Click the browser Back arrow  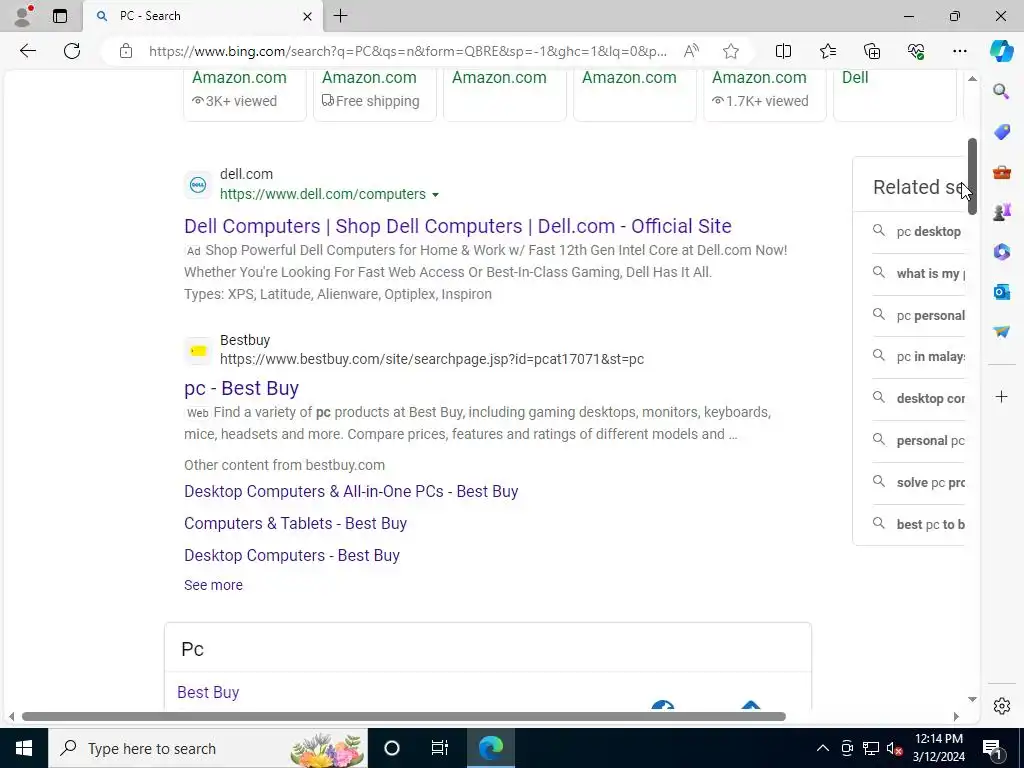(27, 51)
